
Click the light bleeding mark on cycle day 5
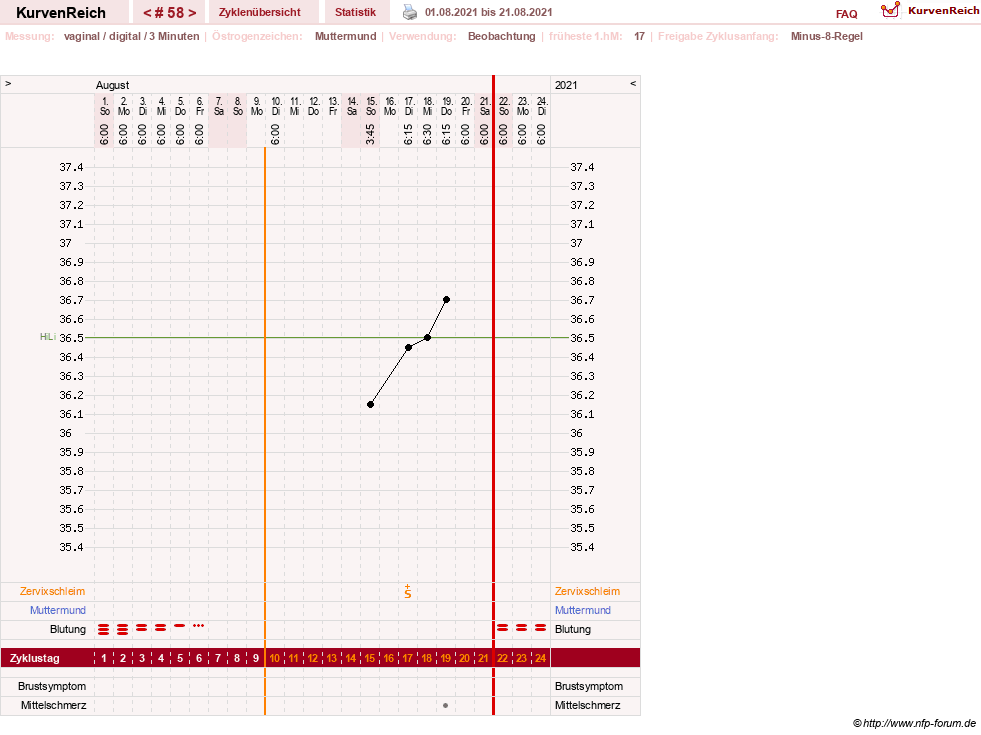(180, 626)
